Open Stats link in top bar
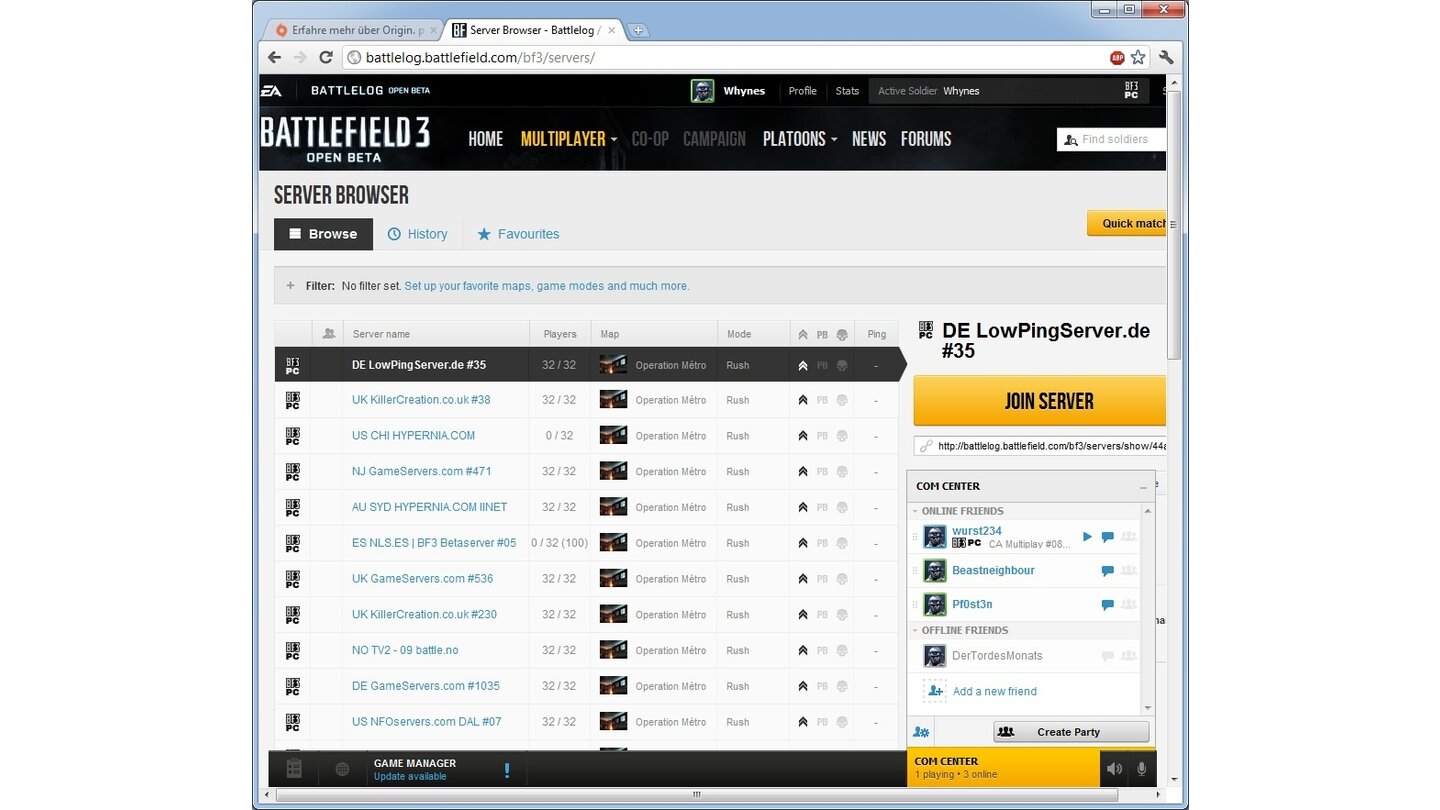Image resolution: width=1440 pixels, height=810 pixels. 847,91
